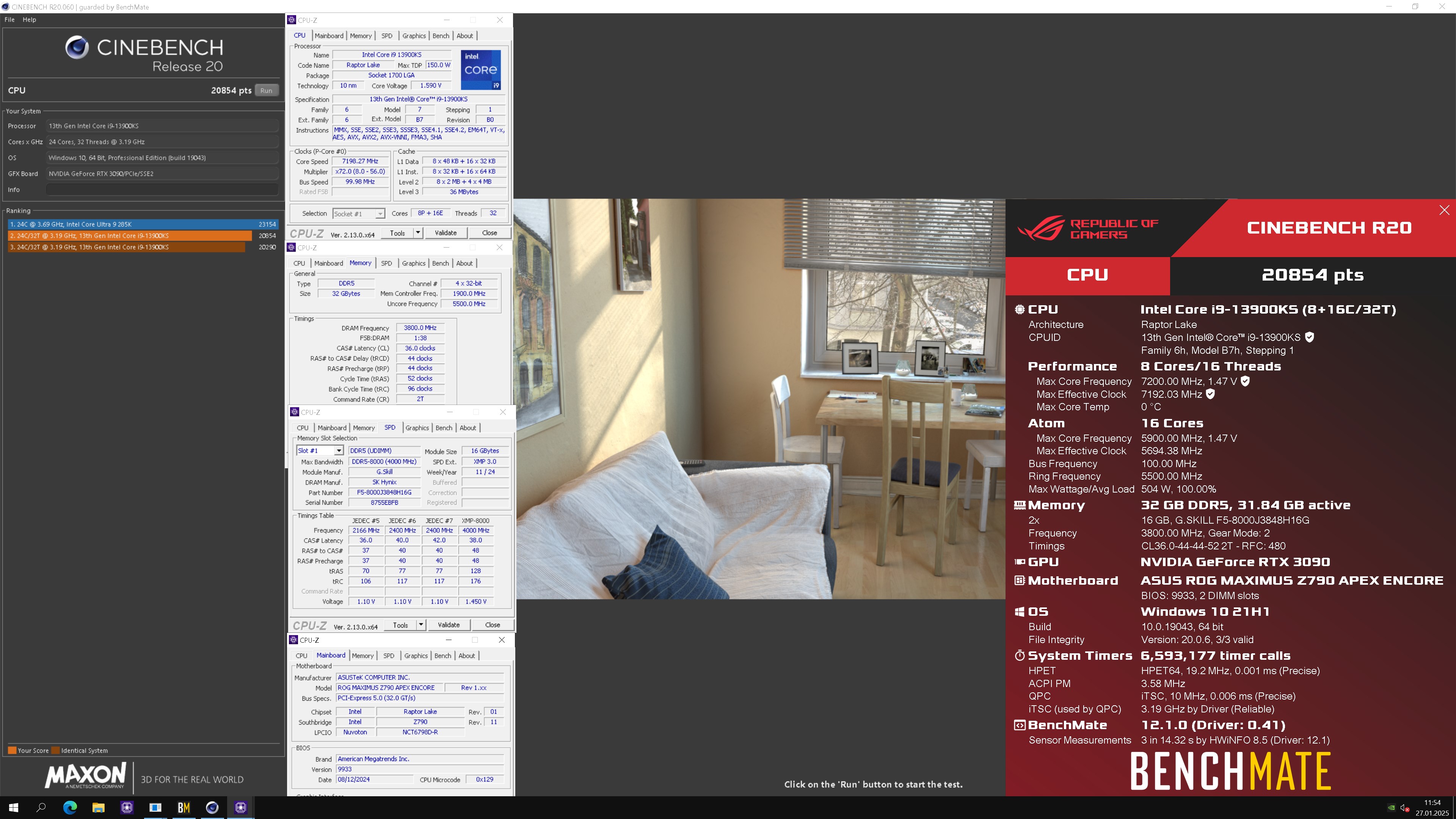Select orange ranking row scoring 20854
Viewport: 1456px width, 819px height.
pos(143,236)
